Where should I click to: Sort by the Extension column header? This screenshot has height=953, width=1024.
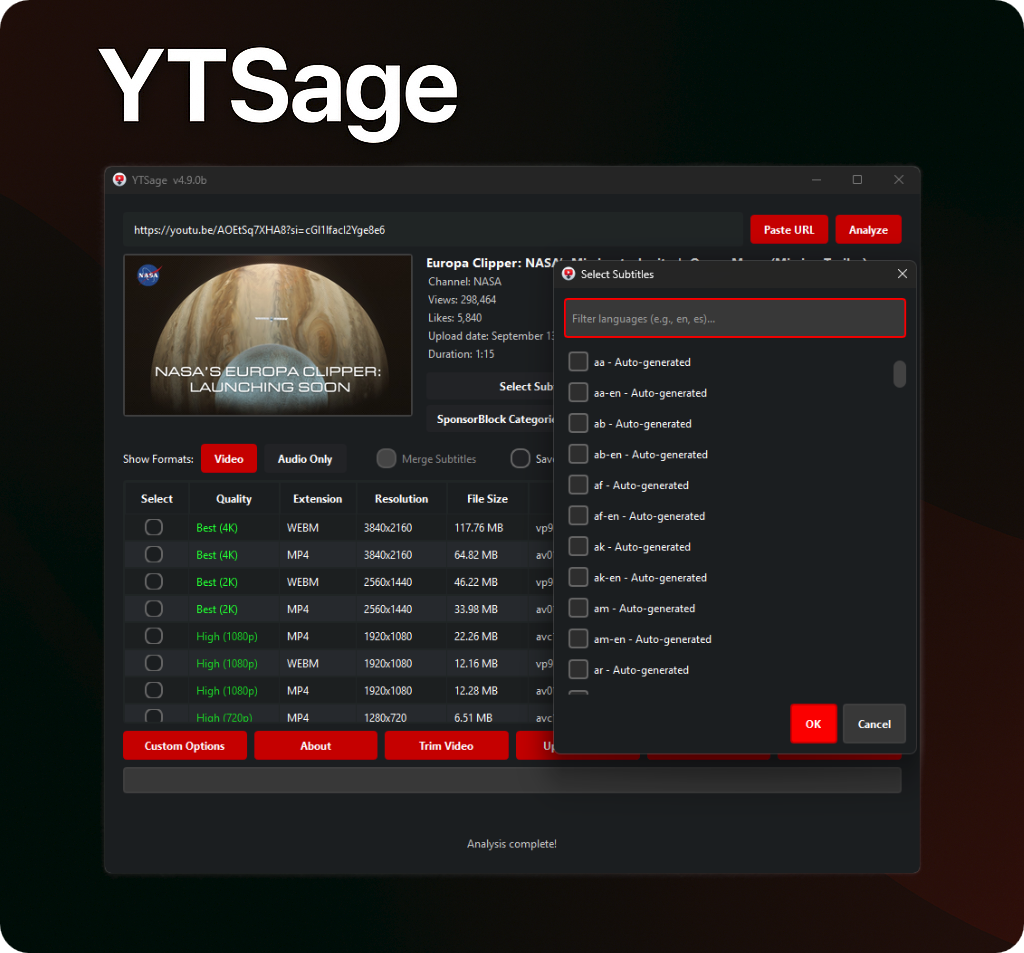317,498
